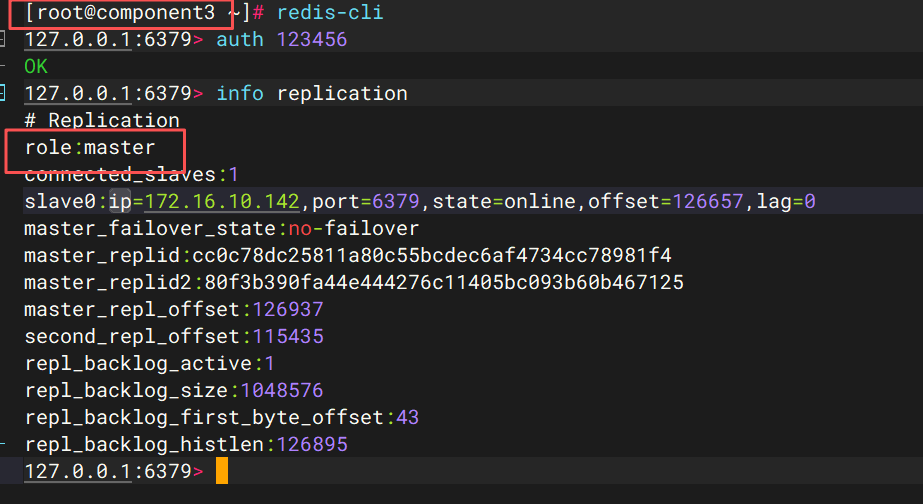Click the master_repl_offset value 126937
Image resolution: width=923 pixels, height=504 pixels.
coord(288,310)
